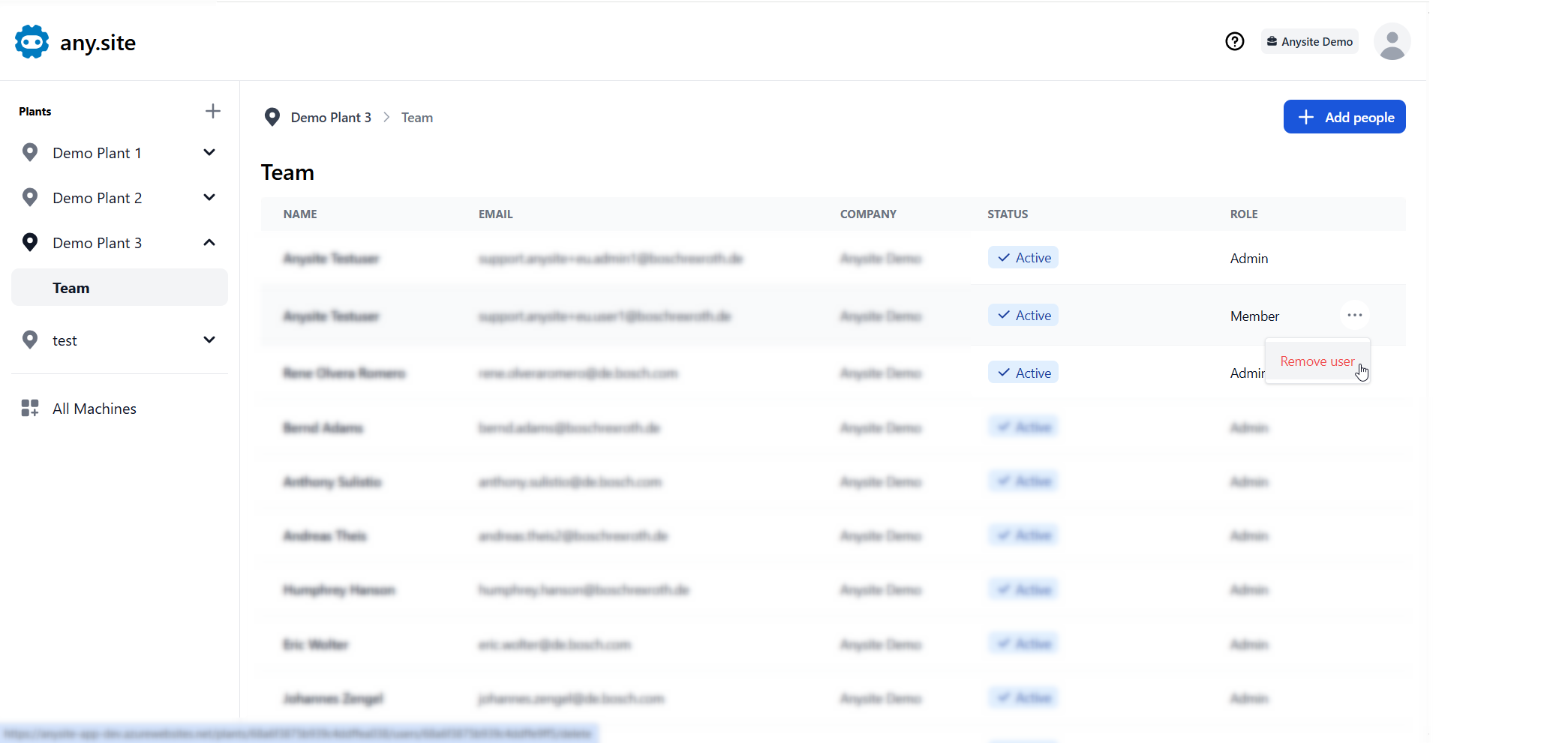Click the three-dot menu on Member row
Viewport: 1568px width, 743px height.
(x=1354, y=315)
